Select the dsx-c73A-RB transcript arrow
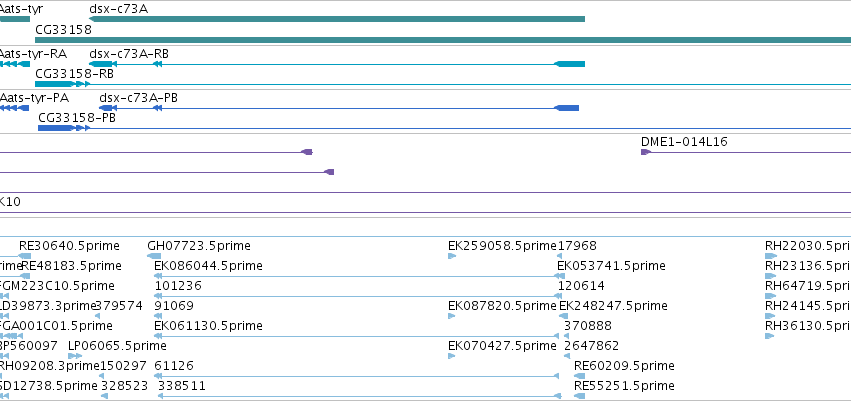This screenshot has height=401, width=851. tap(336, 64)
